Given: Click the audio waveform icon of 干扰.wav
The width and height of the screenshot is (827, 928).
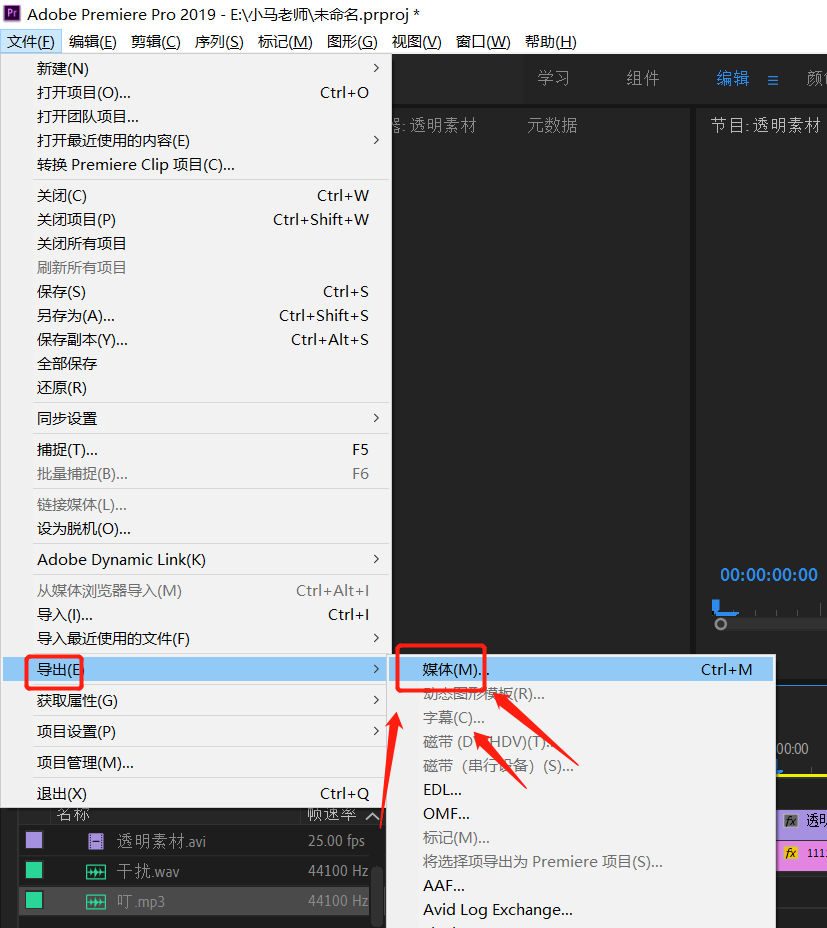Looking at the screenshot, I should tap(96, 871).
